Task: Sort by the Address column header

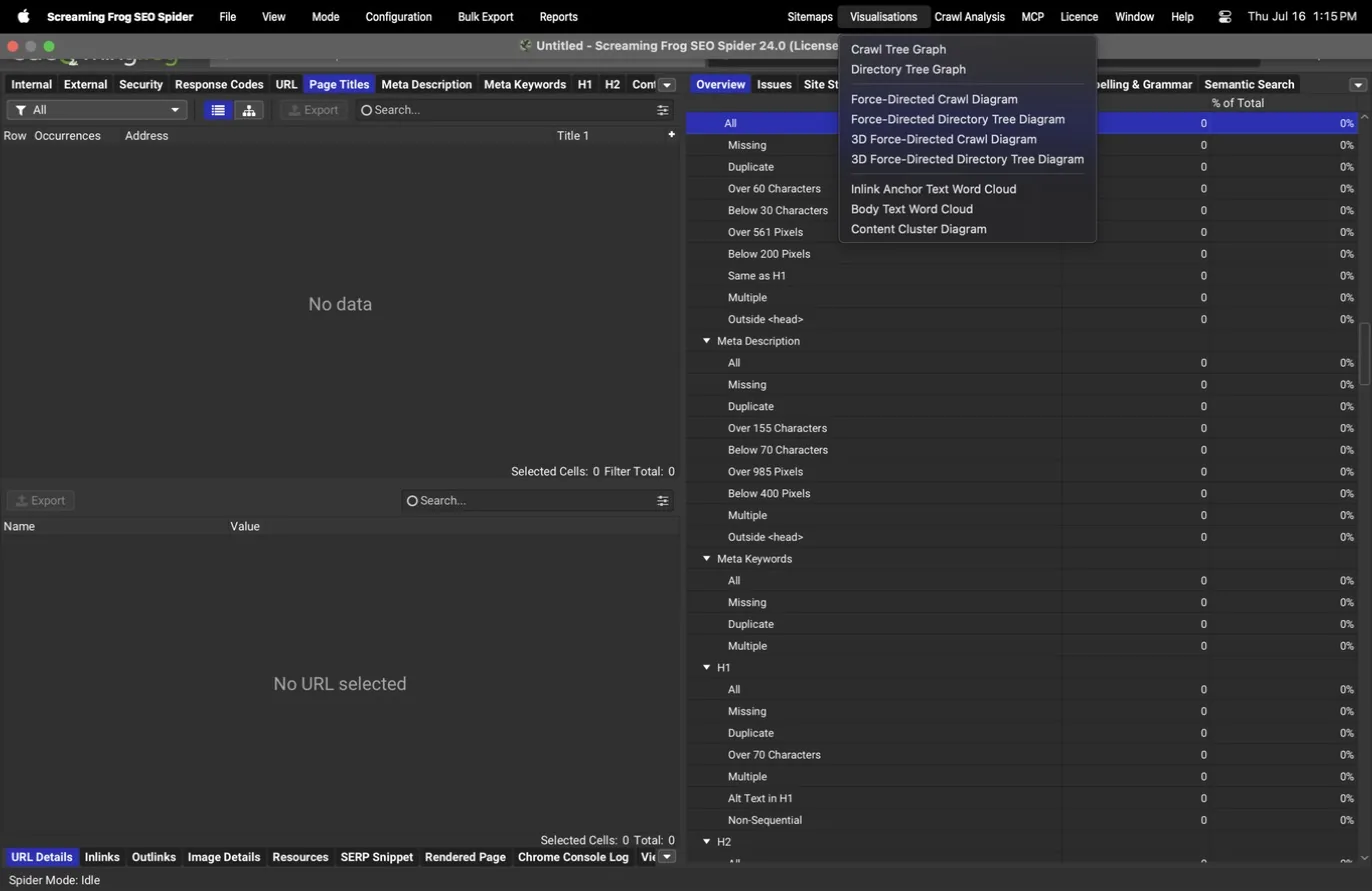Action: pyautogui.click(x=146, y=135)
